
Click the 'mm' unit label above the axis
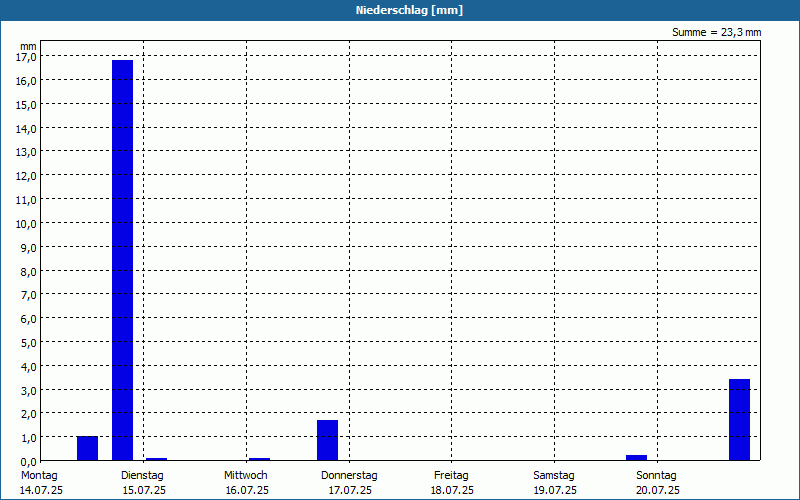(x=29, y=46)
